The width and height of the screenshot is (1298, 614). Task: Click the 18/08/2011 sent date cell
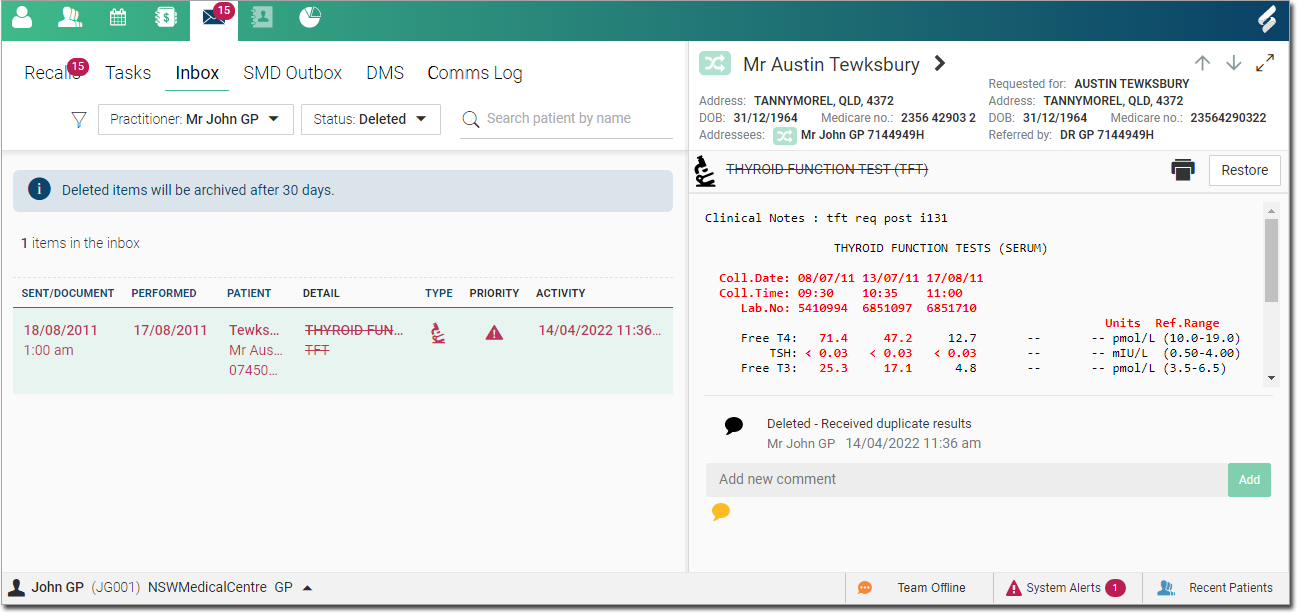[61, 331]
